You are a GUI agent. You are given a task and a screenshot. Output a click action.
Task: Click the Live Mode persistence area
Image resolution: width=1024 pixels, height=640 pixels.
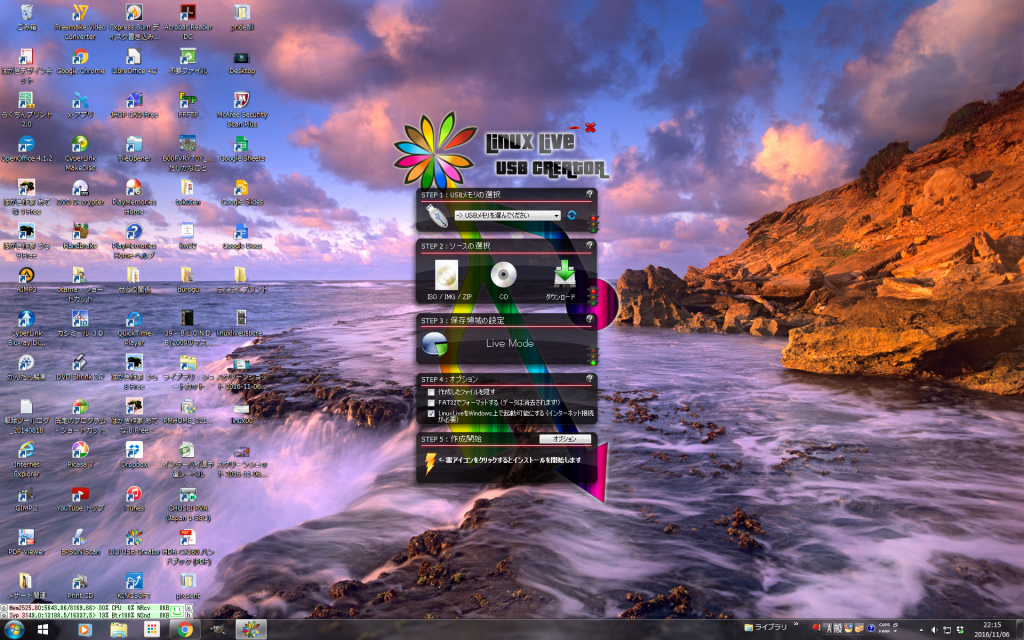(509, 343)
